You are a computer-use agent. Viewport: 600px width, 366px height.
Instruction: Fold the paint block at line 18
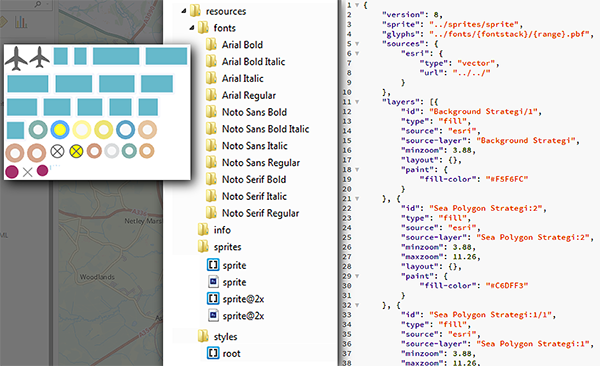click(357, 169)
